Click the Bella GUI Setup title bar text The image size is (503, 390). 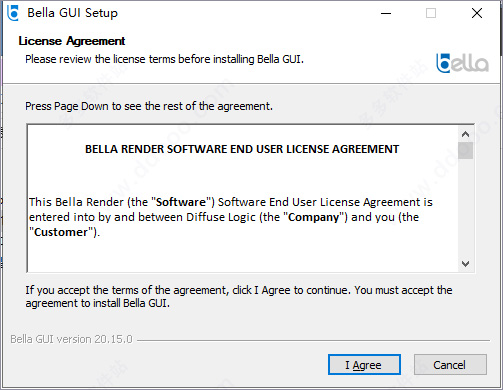tap(72, 13)
